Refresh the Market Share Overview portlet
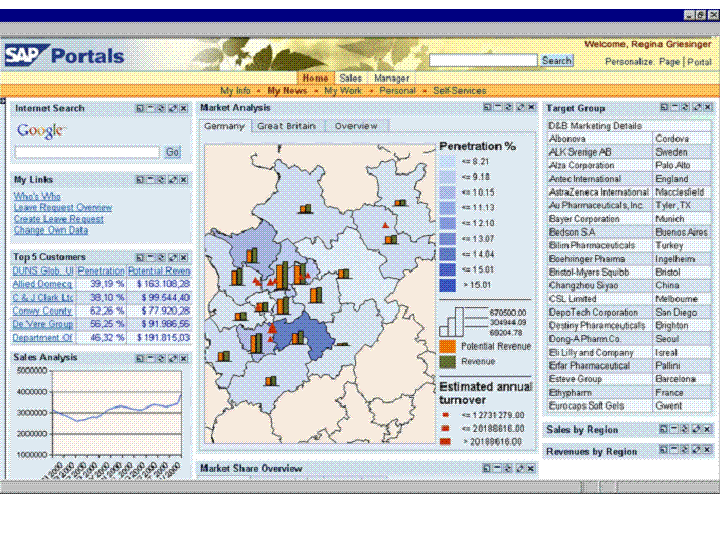Image resolution: width=720 pixels, height=540 pixels. [x=508, y=468]
